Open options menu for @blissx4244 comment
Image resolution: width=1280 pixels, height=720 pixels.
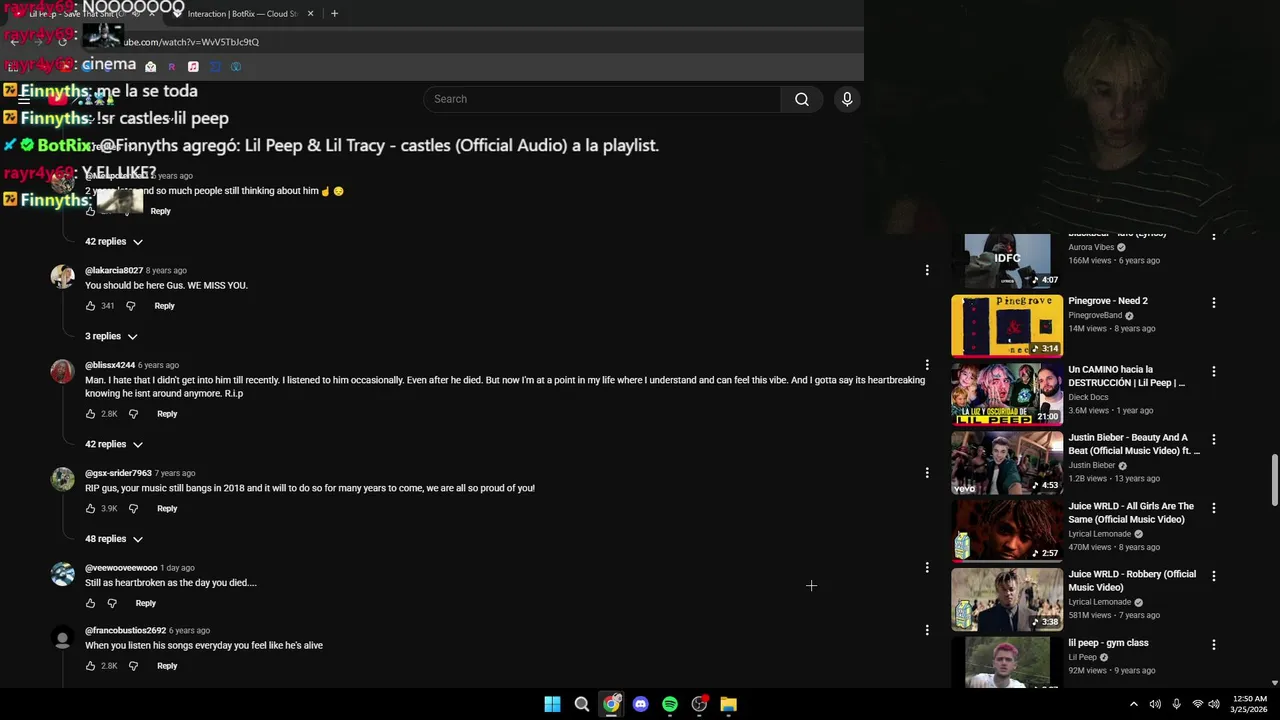coord(927,365)
